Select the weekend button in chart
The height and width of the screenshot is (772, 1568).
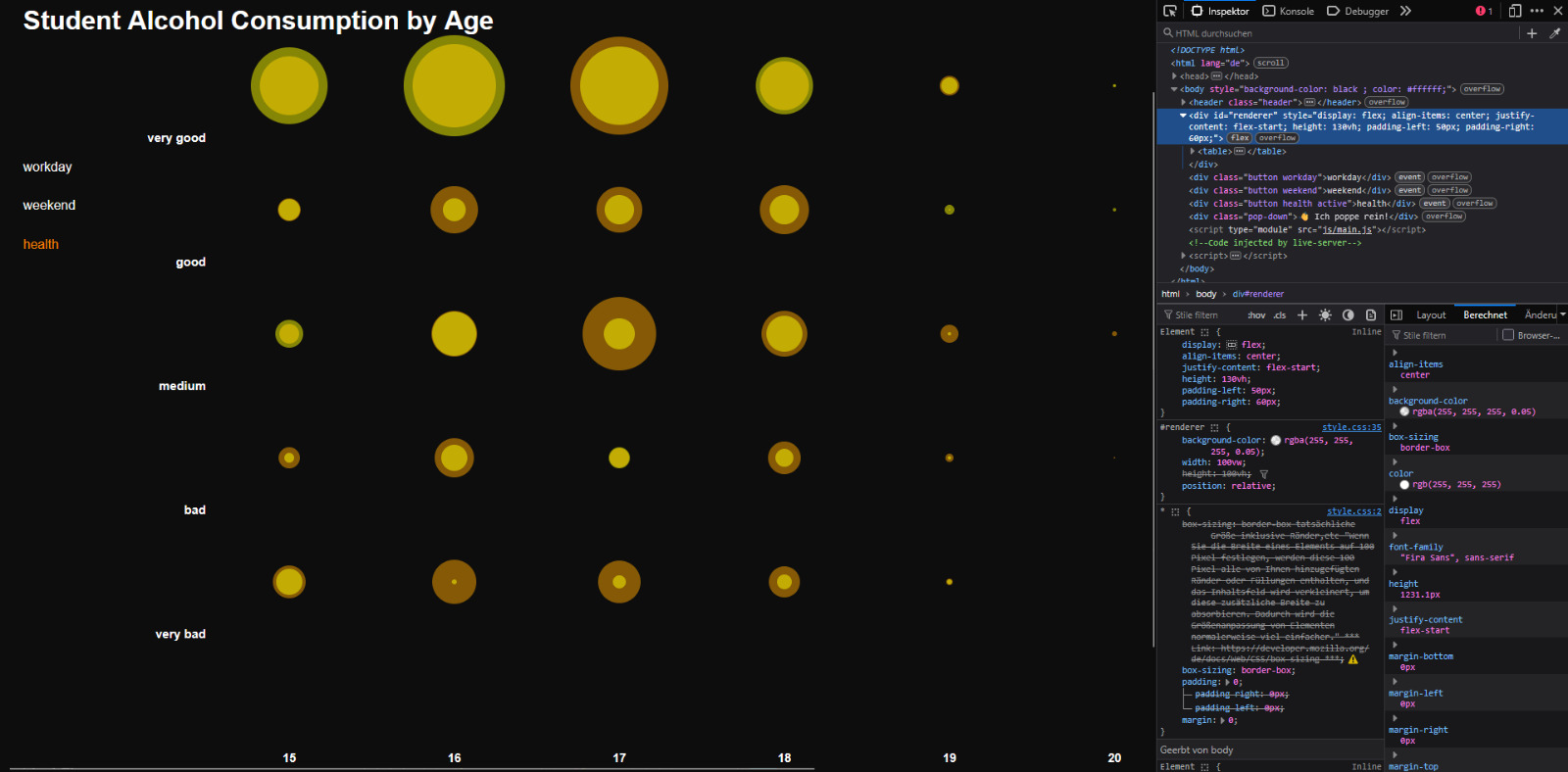coord(49,206)
